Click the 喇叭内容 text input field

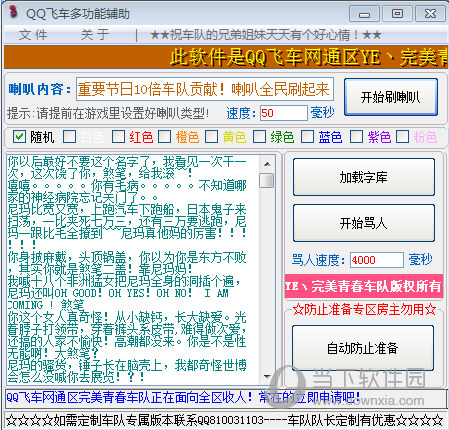[205, 89]
